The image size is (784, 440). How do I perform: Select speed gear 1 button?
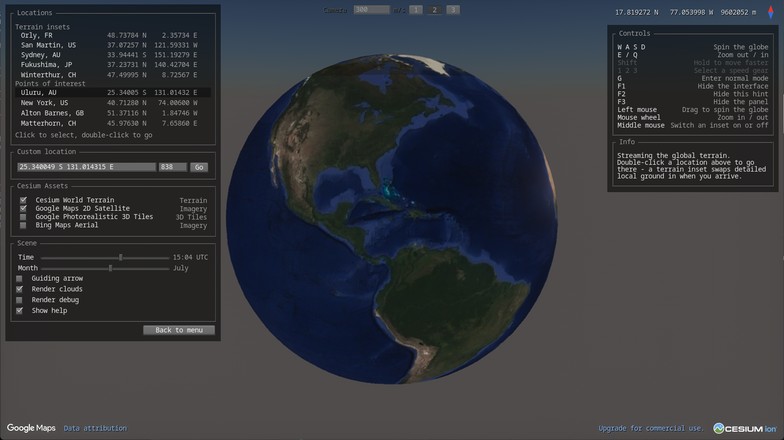(x=416, y=10)
